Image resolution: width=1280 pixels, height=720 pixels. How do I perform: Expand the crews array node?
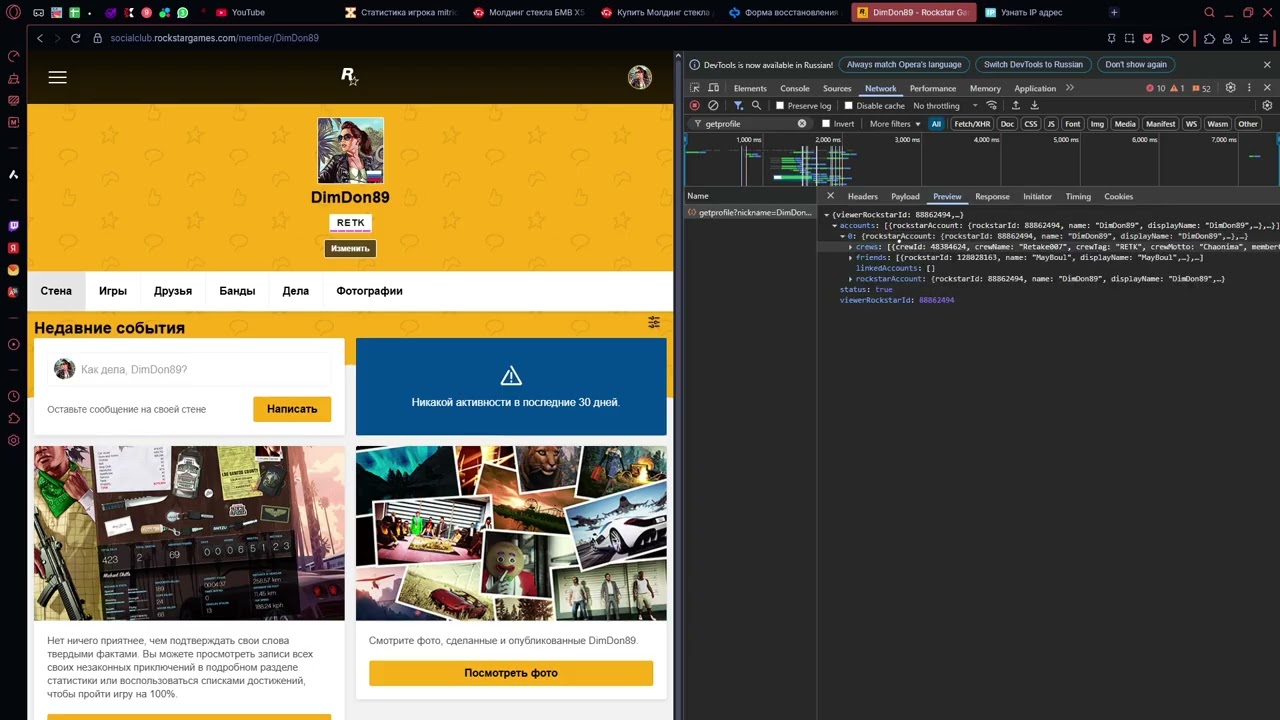[851, 247]
